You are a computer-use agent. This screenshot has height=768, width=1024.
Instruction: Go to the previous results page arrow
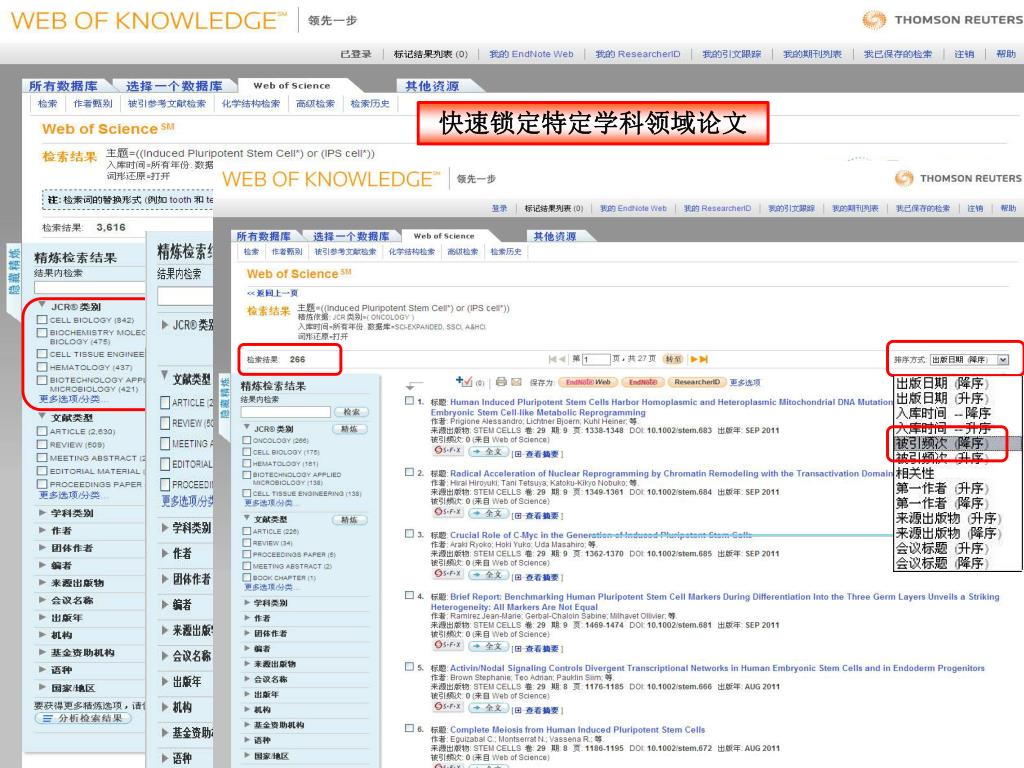click(562, 359)
